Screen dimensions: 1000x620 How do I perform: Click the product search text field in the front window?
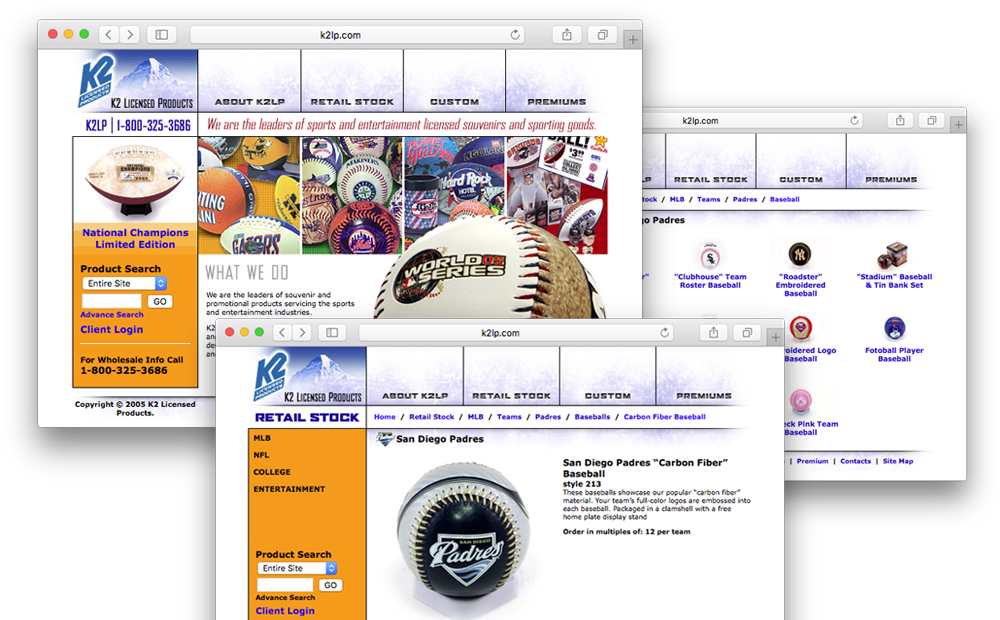coord(285,585)
